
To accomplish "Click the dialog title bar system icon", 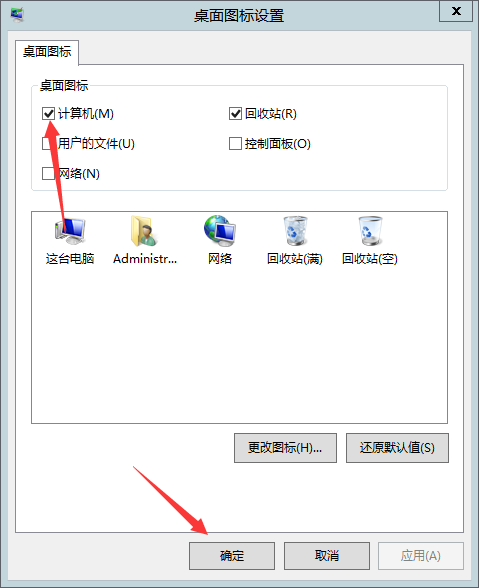I will (x=17, y=15).
